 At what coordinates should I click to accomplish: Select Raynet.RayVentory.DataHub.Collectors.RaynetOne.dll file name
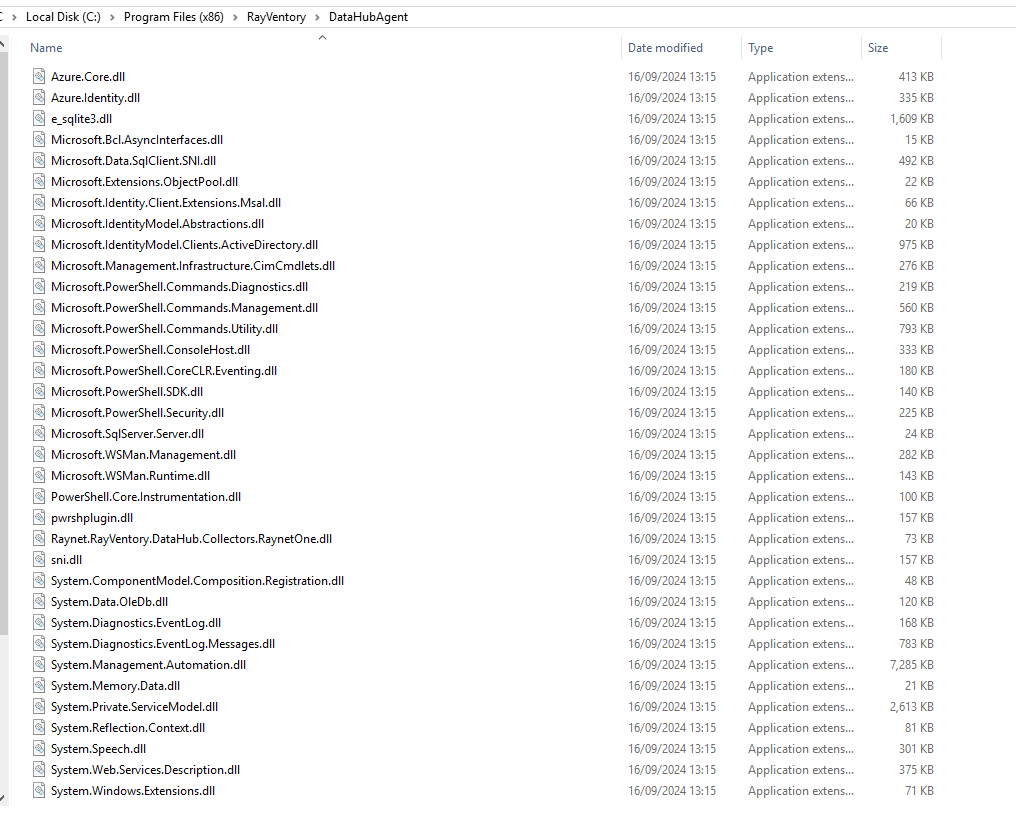click(x=191, y=539)
